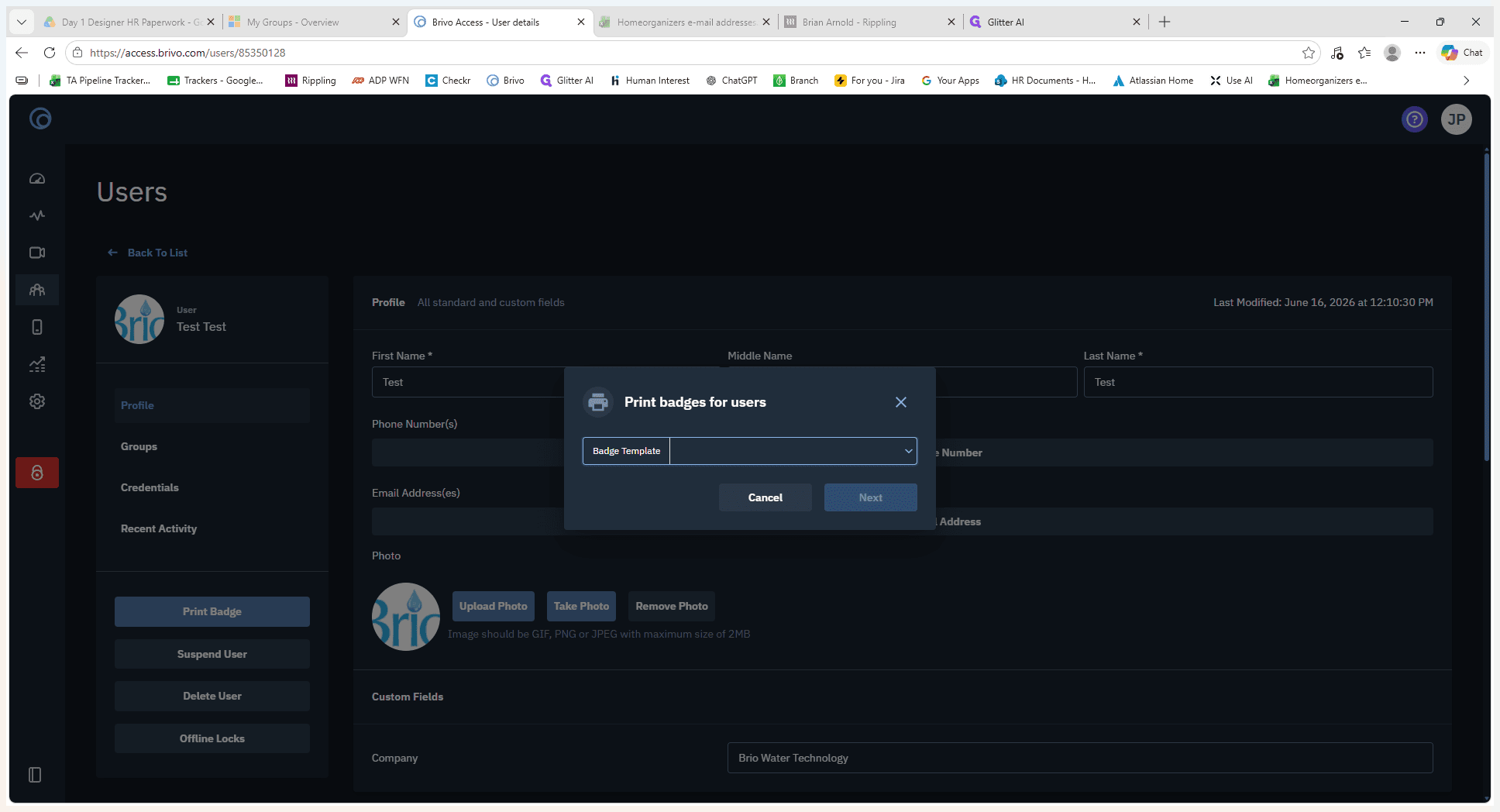
Task: Open the Brivo dashboard gauge icon in sidebar
Action: click(x=37, y=179)
